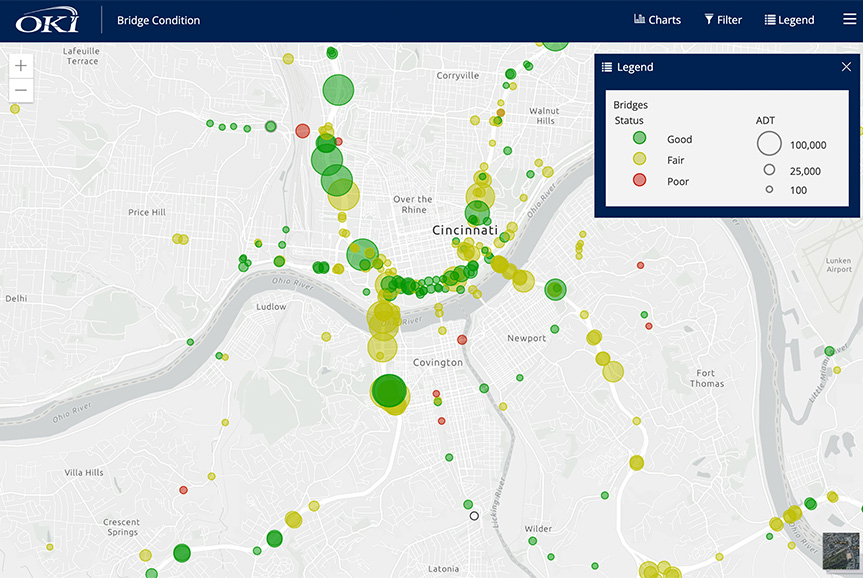Click the Poor status red legend swatch
Image resolution: width=863 pixels, height=578 pixels.
click(x=640, y=181)
